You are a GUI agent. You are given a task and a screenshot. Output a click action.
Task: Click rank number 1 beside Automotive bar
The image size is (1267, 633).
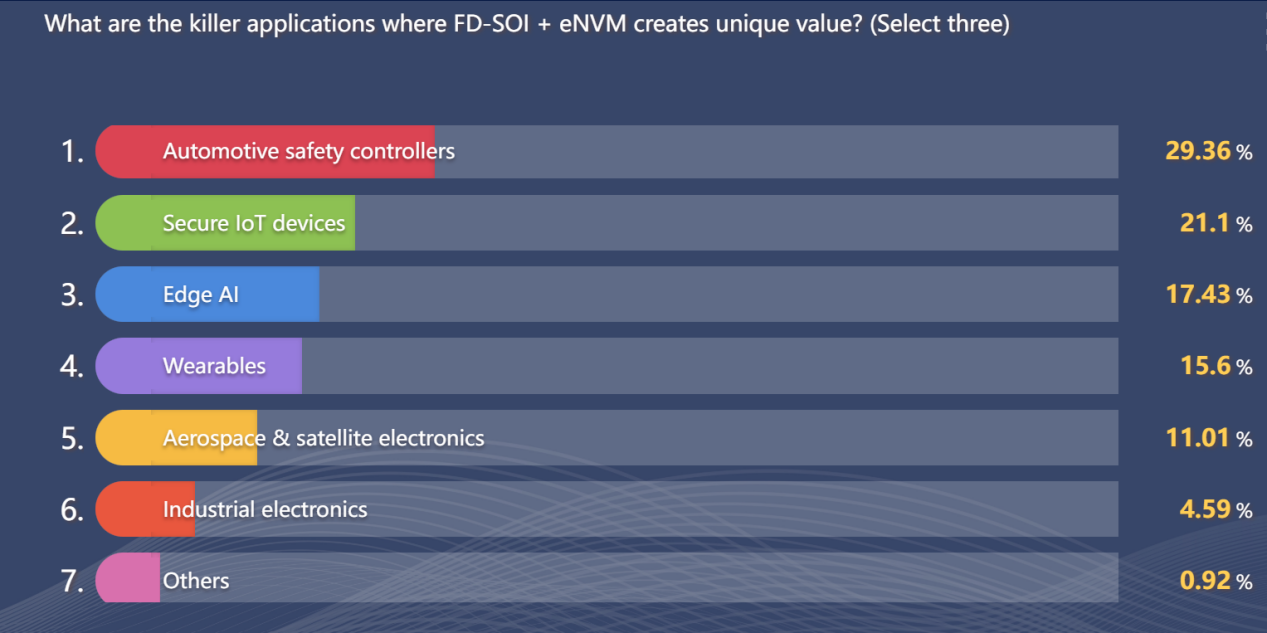click(72, 152)
